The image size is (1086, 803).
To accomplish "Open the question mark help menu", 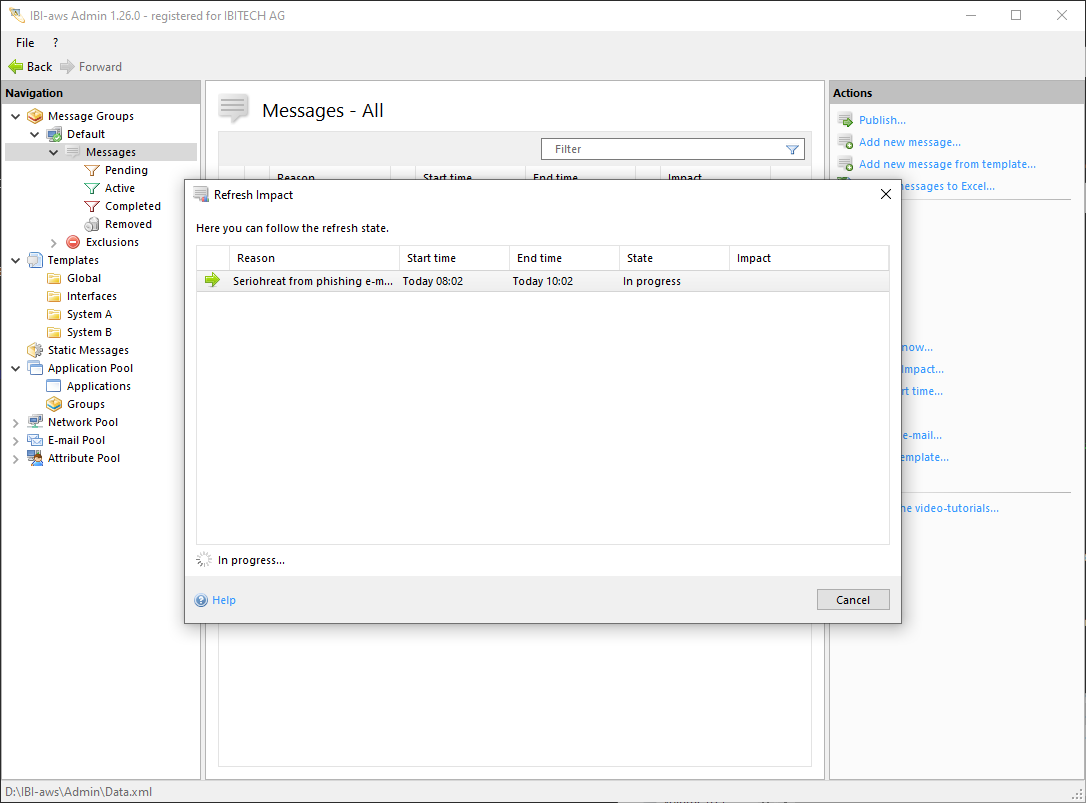I will tap(55, 43).
